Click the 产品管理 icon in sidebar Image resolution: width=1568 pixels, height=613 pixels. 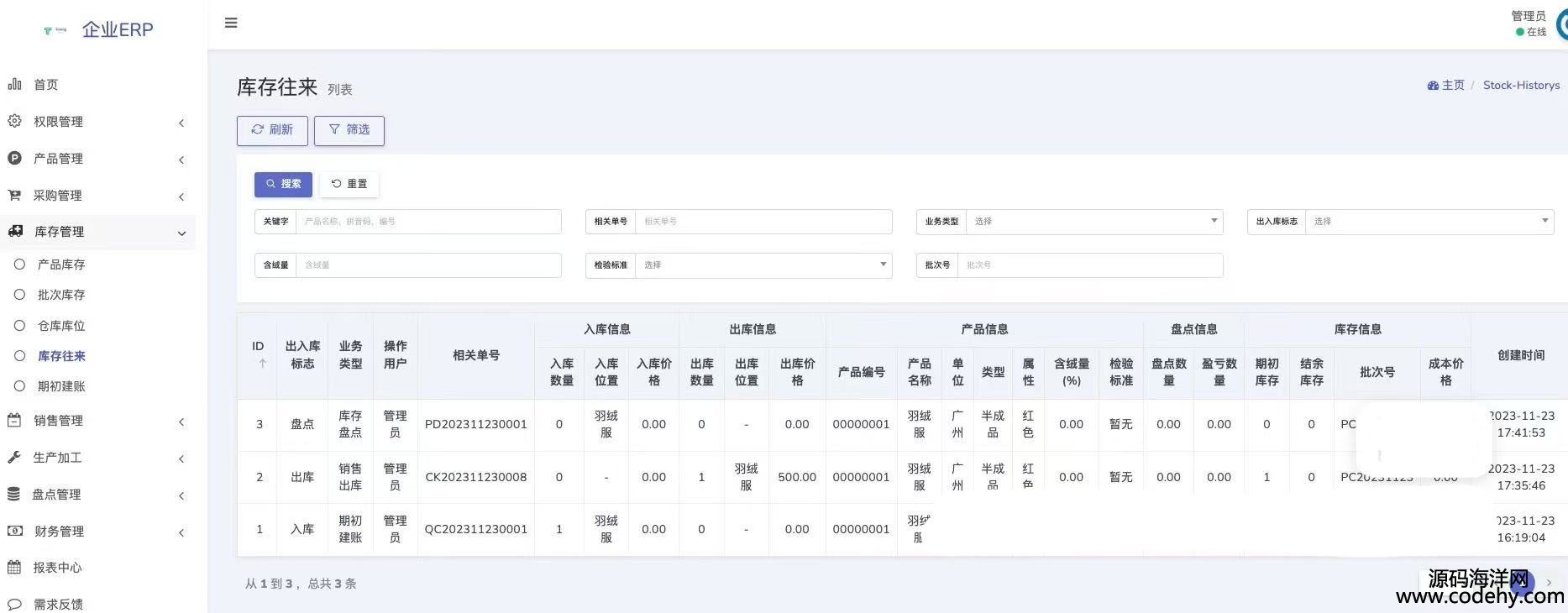[14, 158]
